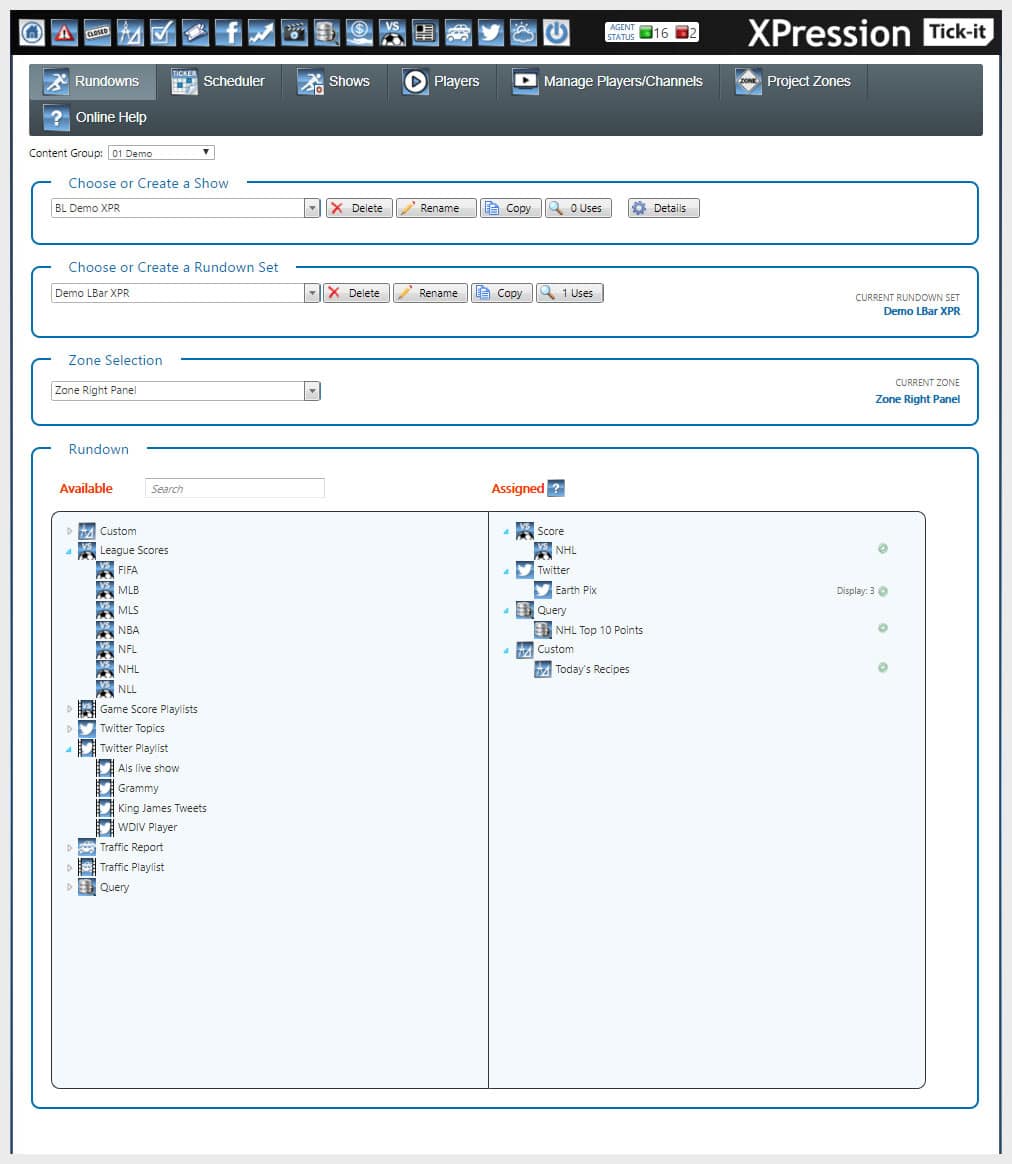The width and height of the screenshot is (1012, 1164).
Task: Open the Twitter bird icon in toolbar
Action: (x=491, y=33)
